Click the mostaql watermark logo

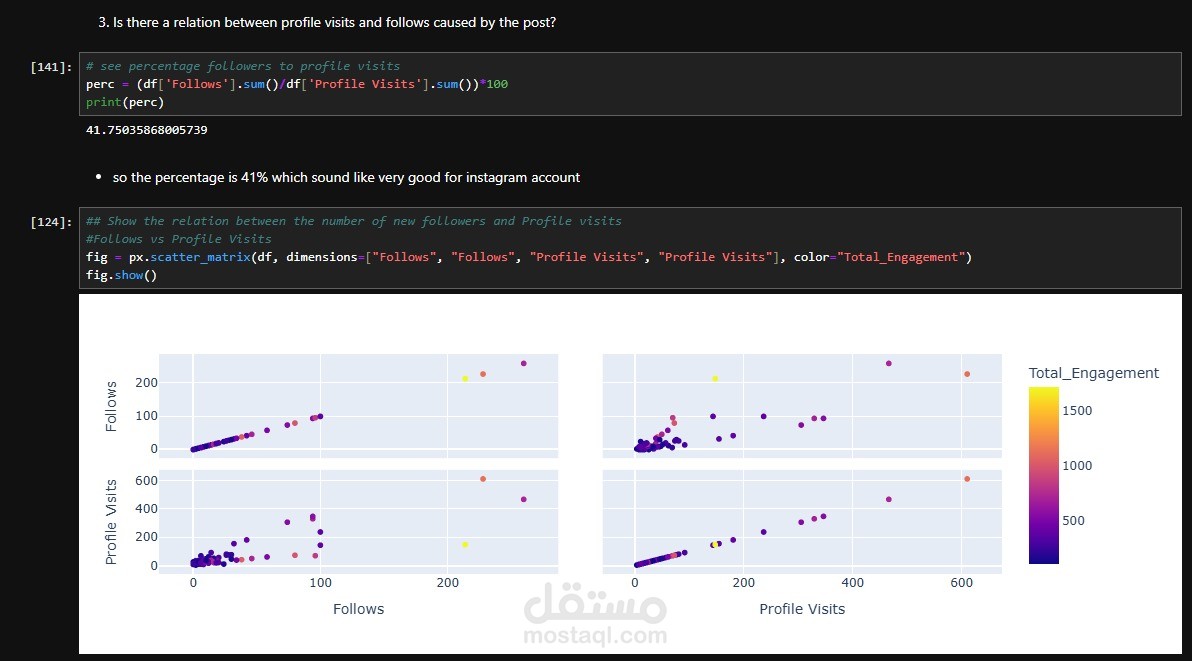595,614
